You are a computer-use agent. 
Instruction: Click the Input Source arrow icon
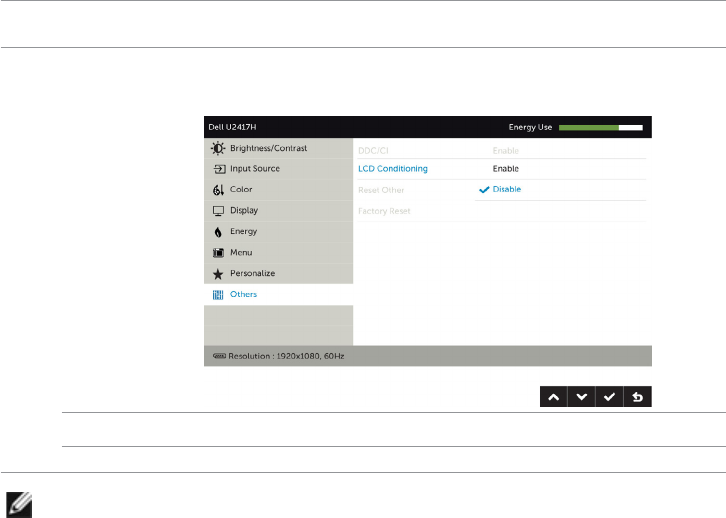(219, 169)
